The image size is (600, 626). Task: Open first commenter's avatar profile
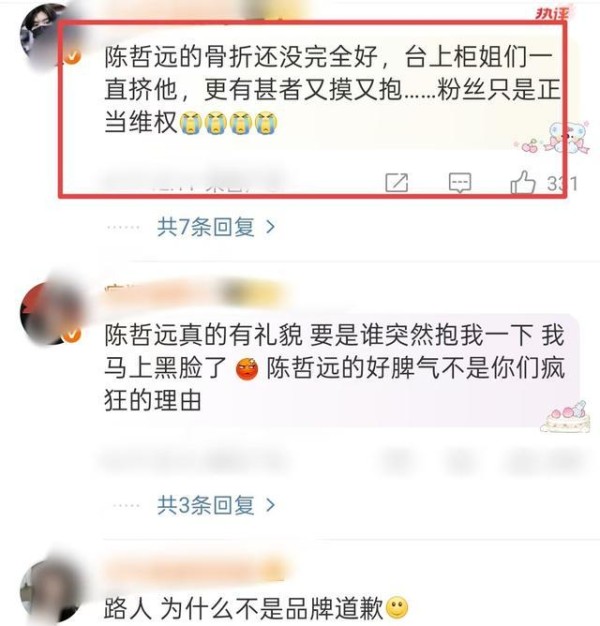coord(50,36)
